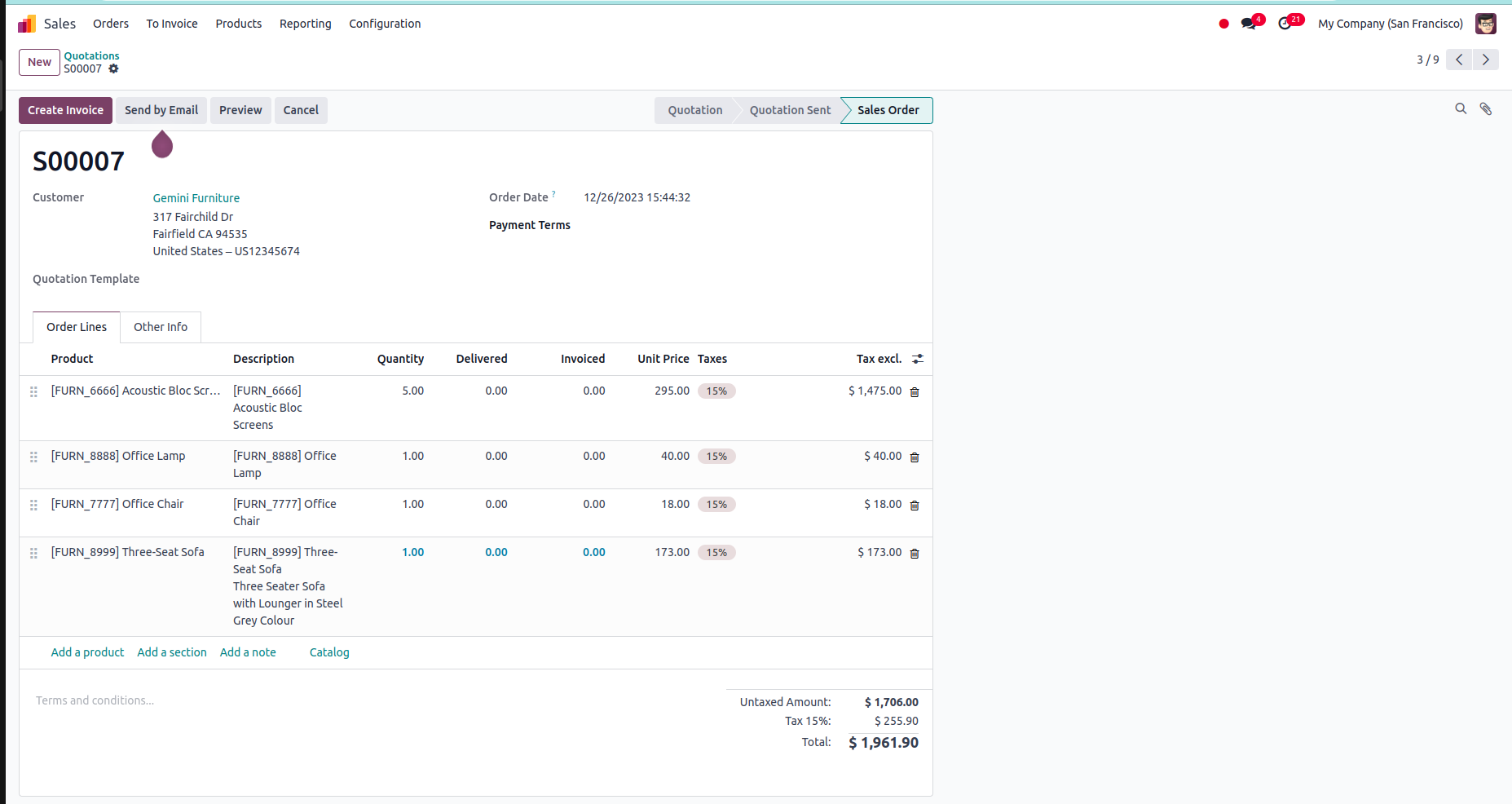Go to next record arrow

1486,60
